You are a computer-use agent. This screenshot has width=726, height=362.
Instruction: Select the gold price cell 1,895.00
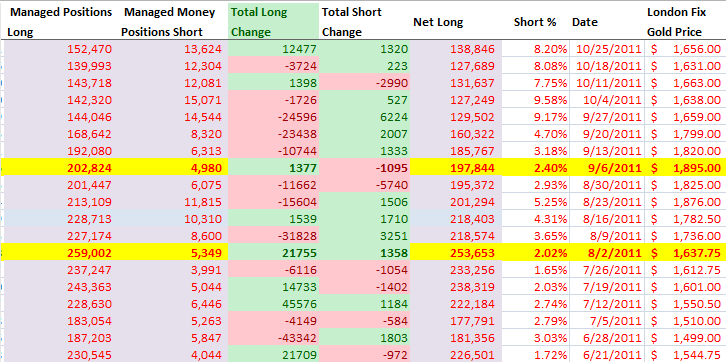(x=685, y=168)
